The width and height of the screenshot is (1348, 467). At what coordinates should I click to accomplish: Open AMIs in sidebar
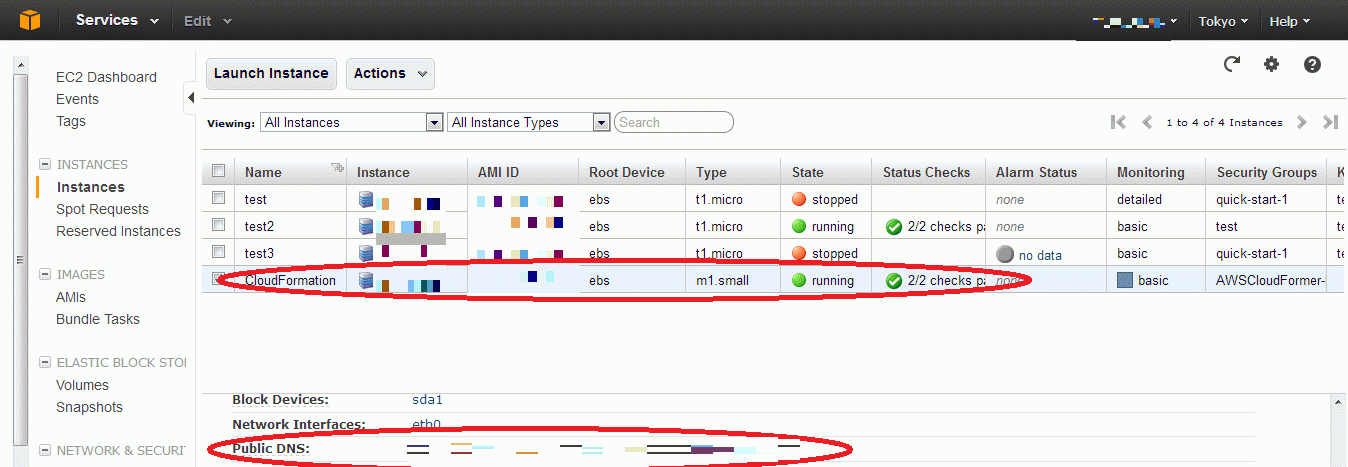[71, 297]
